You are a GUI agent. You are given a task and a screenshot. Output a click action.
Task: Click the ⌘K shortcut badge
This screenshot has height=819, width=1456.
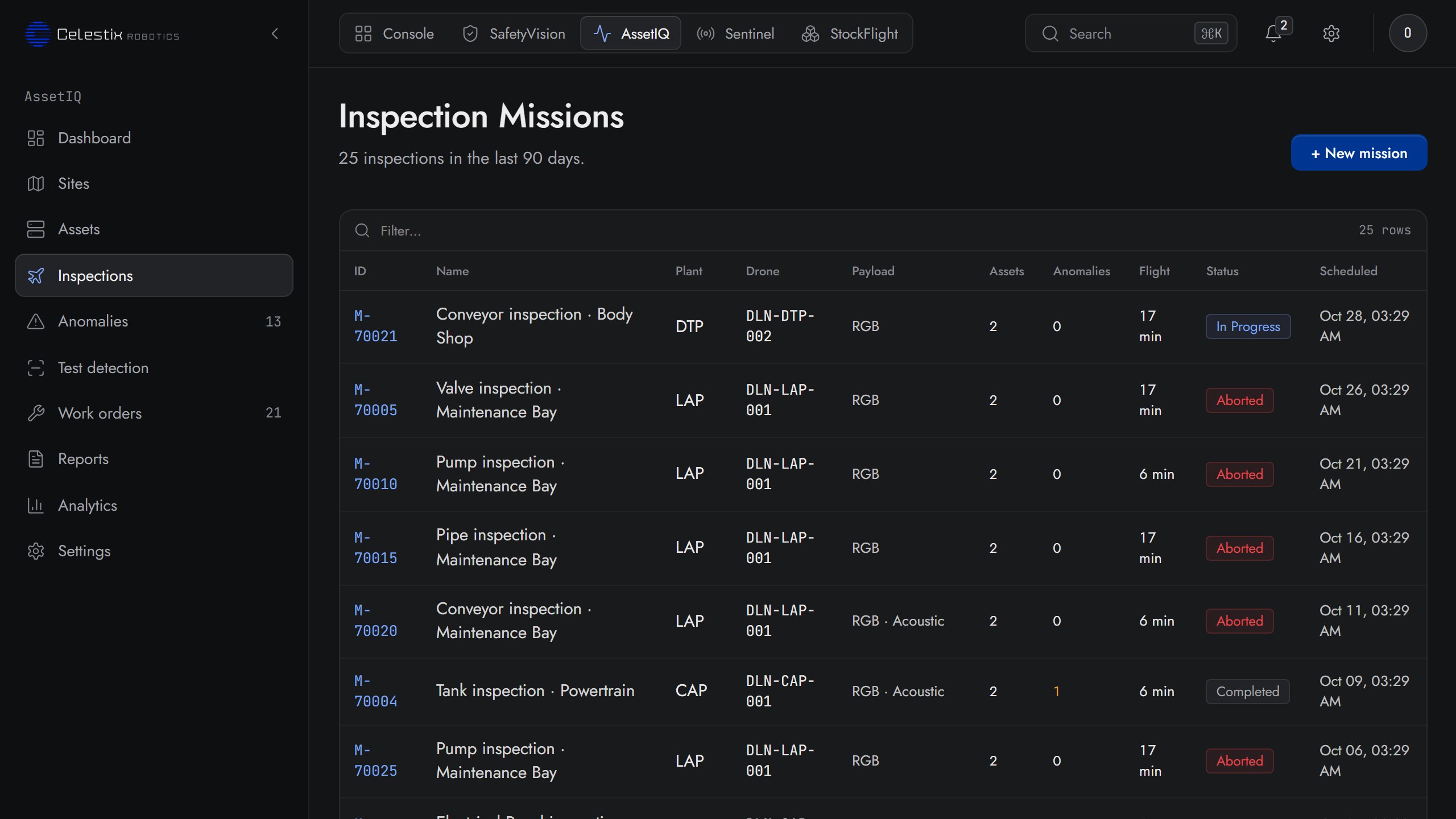click(1211, 34)
